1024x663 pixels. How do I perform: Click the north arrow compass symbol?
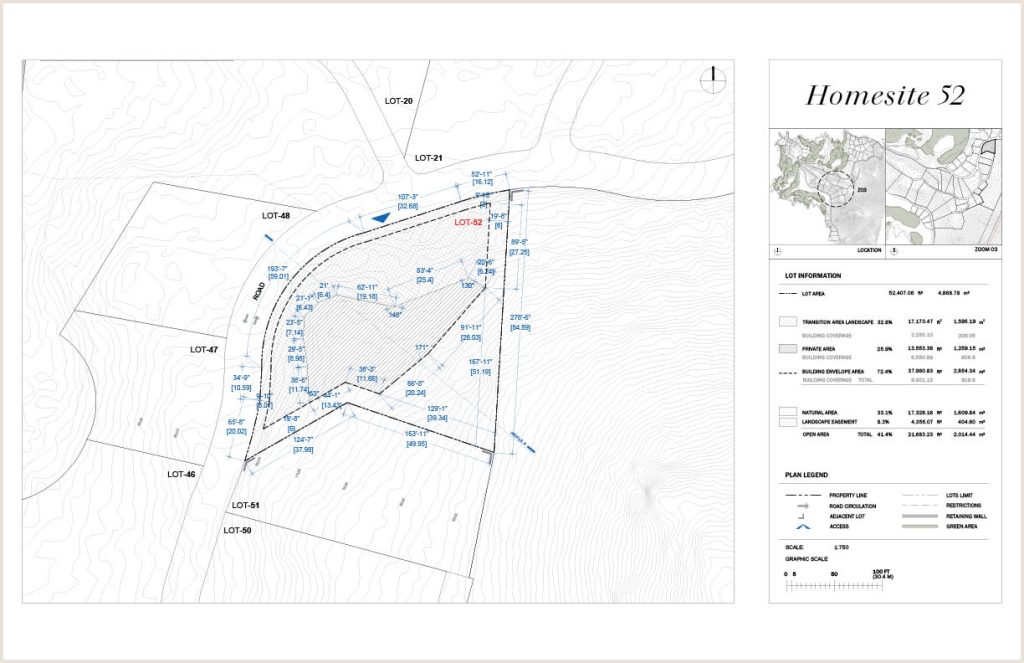pyautogui.click(x=712, y=79)
